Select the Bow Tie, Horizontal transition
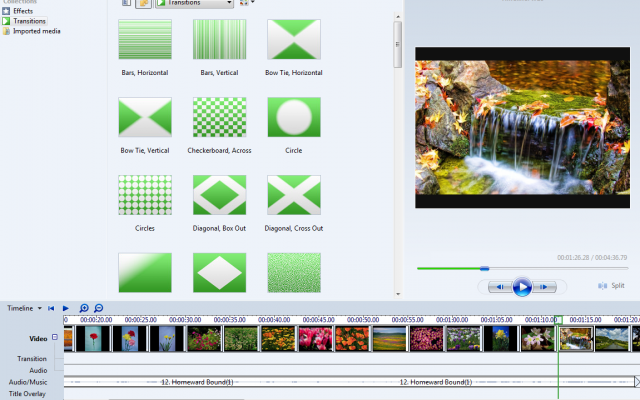 [294, 39]
